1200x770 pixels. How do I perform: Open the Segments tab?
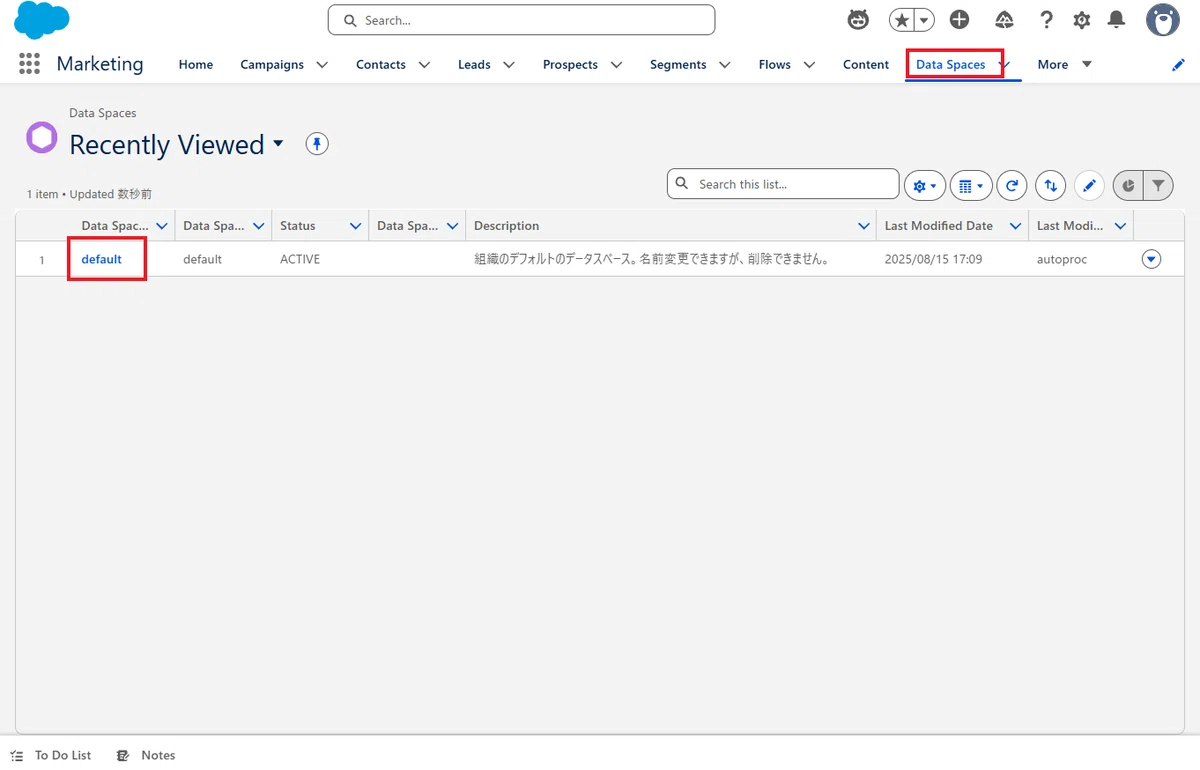pos(678,65)
